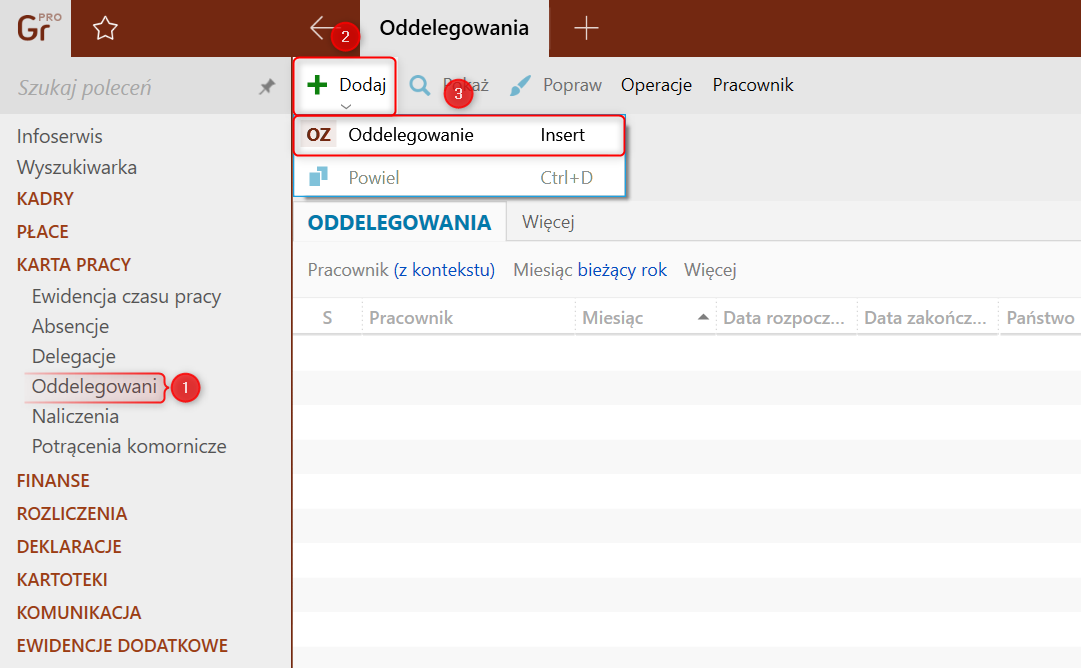The image size is (1081, 668).
Task: Expand the ROZLICZENIA section
Action: coord(72,514)
